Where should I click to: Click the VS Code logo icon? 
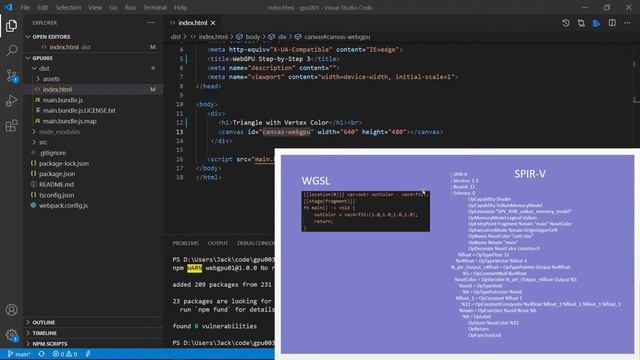tap(9, 7)
